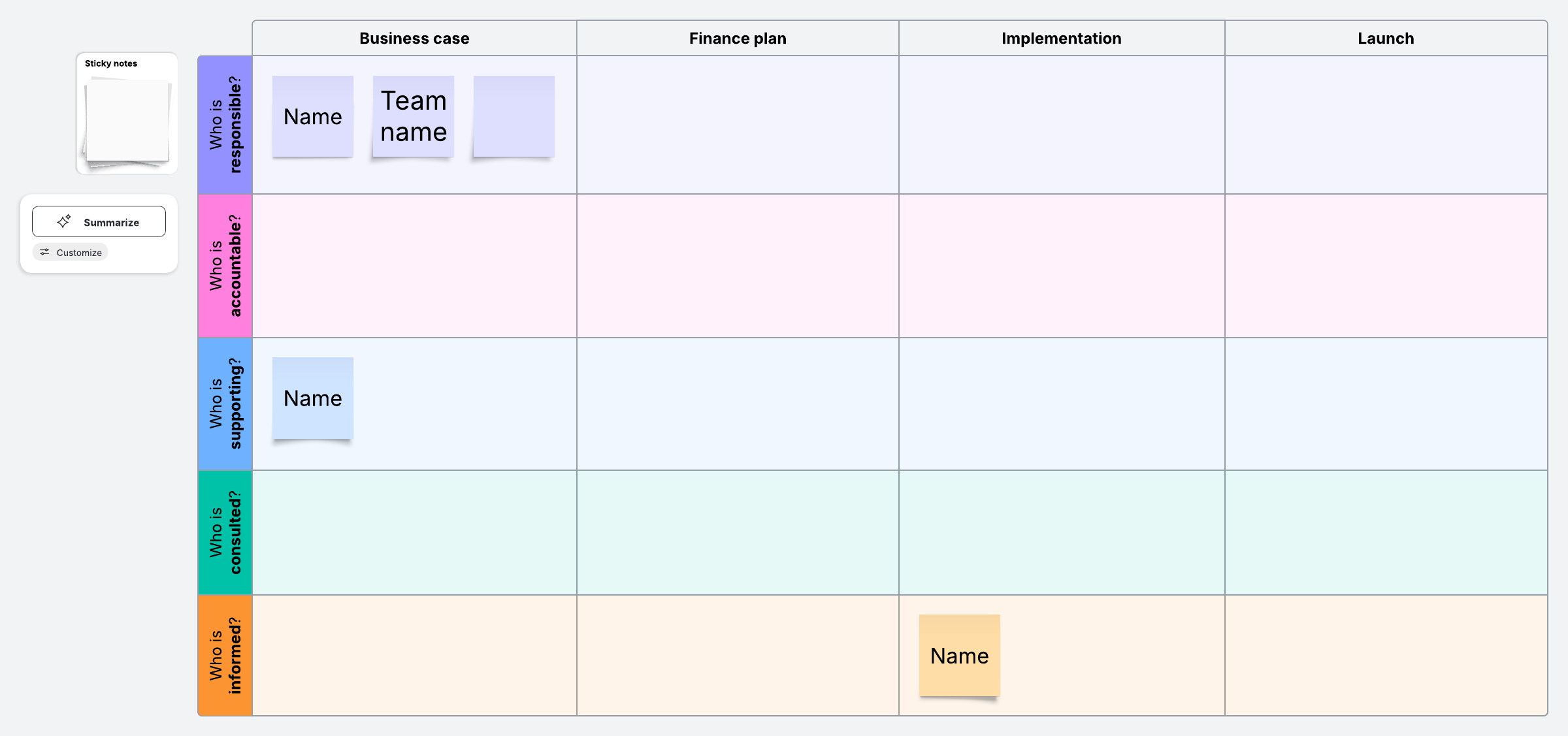The height and width of the screenshot is (736, 1568).
Task: Select the purple 'Name' sticky note
Action: [x=313, y=116]
